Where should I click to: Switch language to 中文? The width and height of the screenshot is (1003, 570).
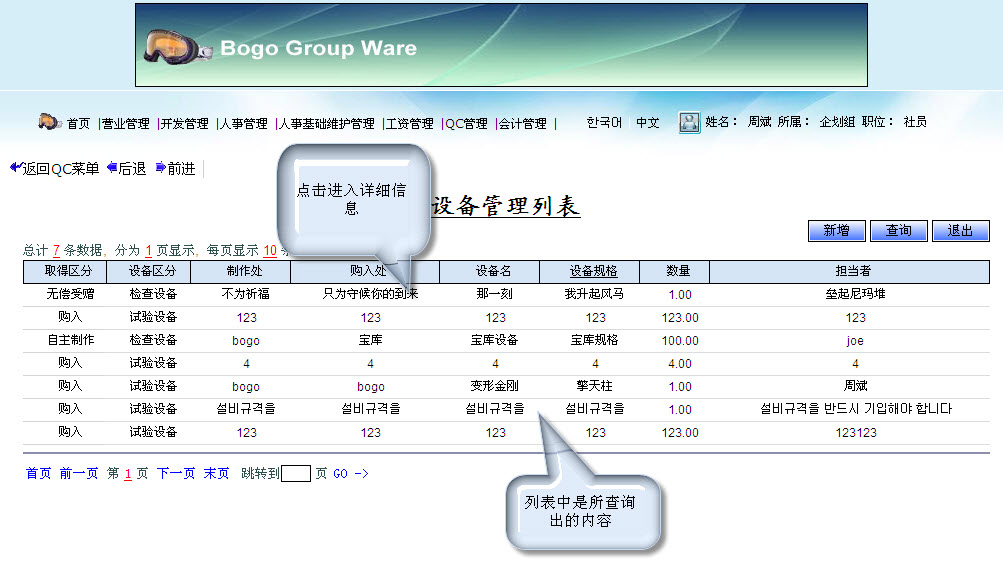tap(647, 122)
